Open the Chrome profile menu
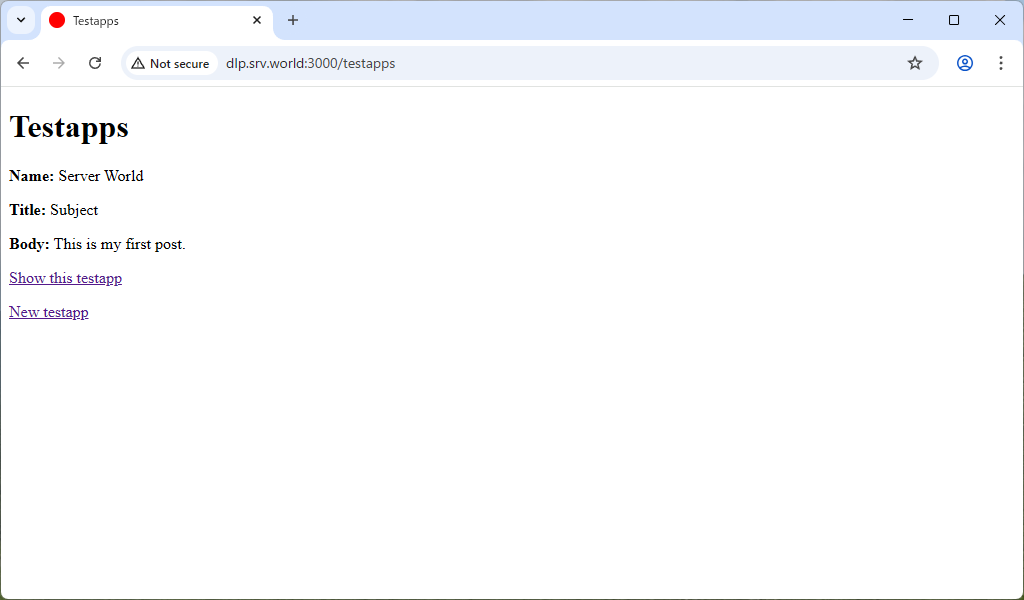The height and width of the screenshot is (600, 1024). tap(964, 63)
